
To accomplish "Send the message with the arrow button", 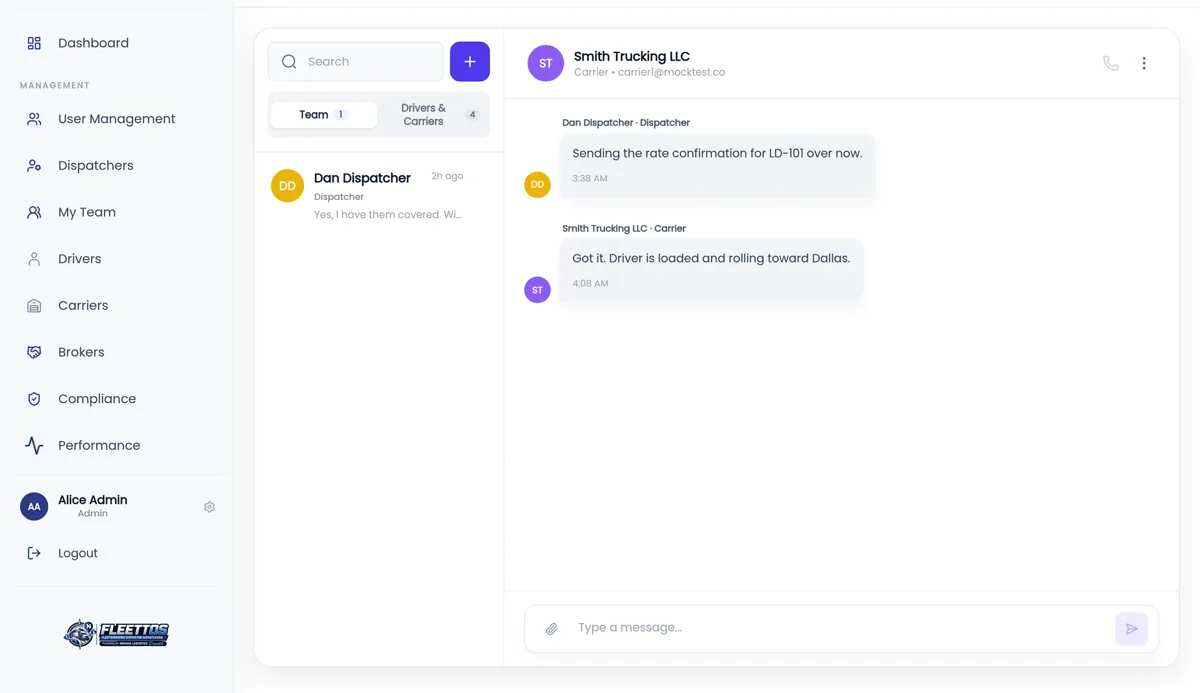I will [1131, 629].
